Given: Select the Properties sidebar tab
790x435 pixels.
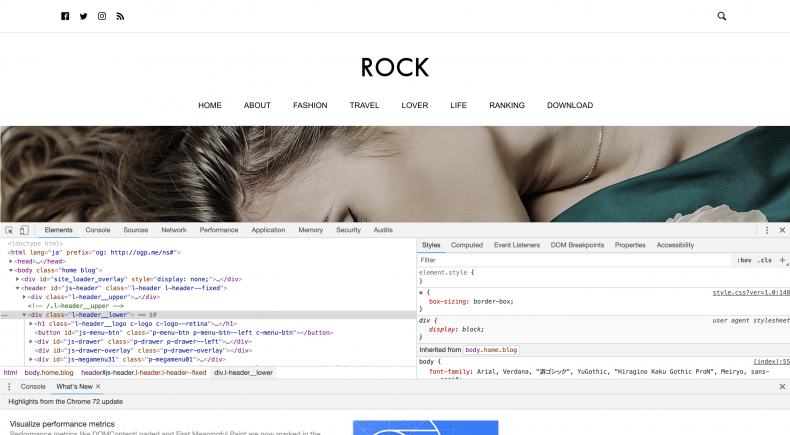Looking at the screenshot, I should click(x=630, y=245).
